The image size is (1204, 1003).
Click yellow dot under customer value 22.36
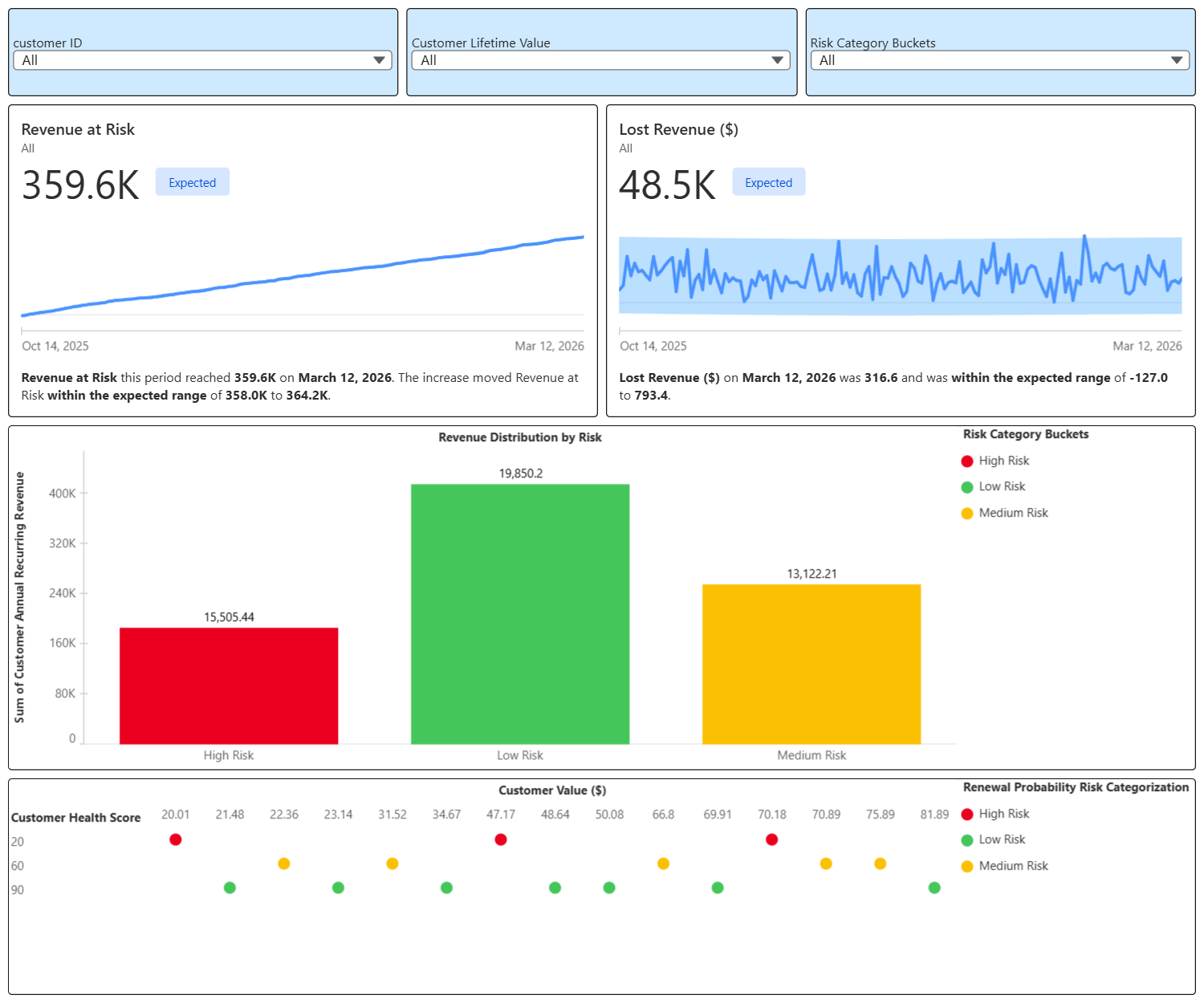tap(284, 863)
